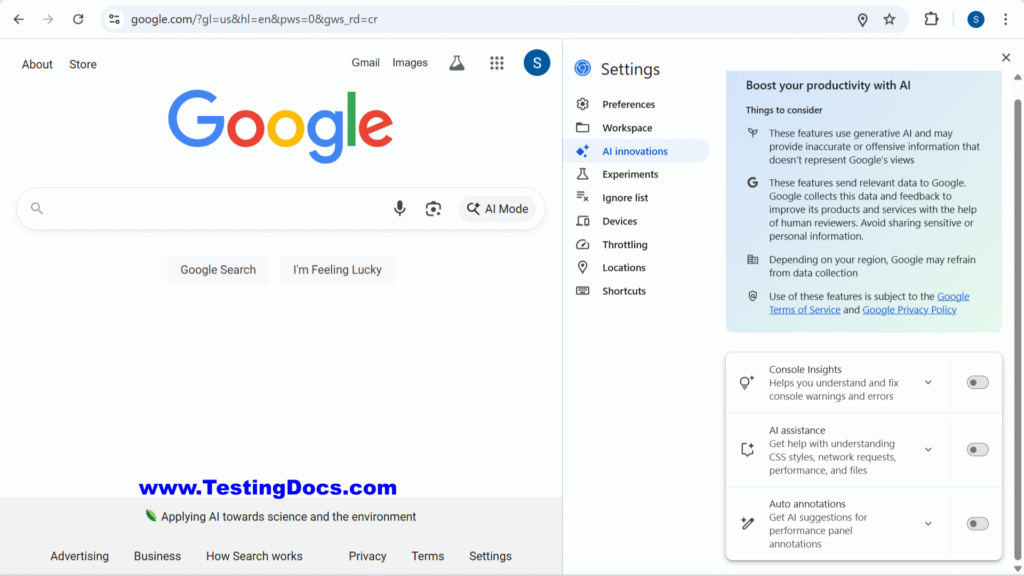Select Locations in Settings sidebar

(x=624, y=267)
